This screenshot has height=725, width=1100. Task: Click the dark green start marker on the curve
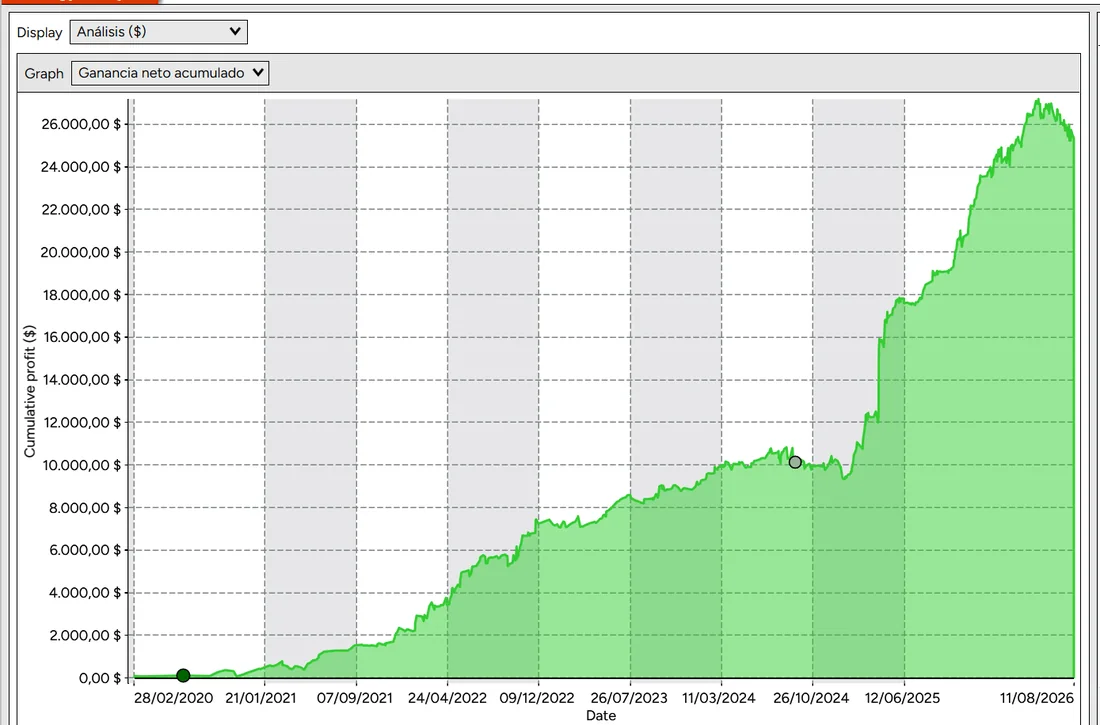click(183, 675)
